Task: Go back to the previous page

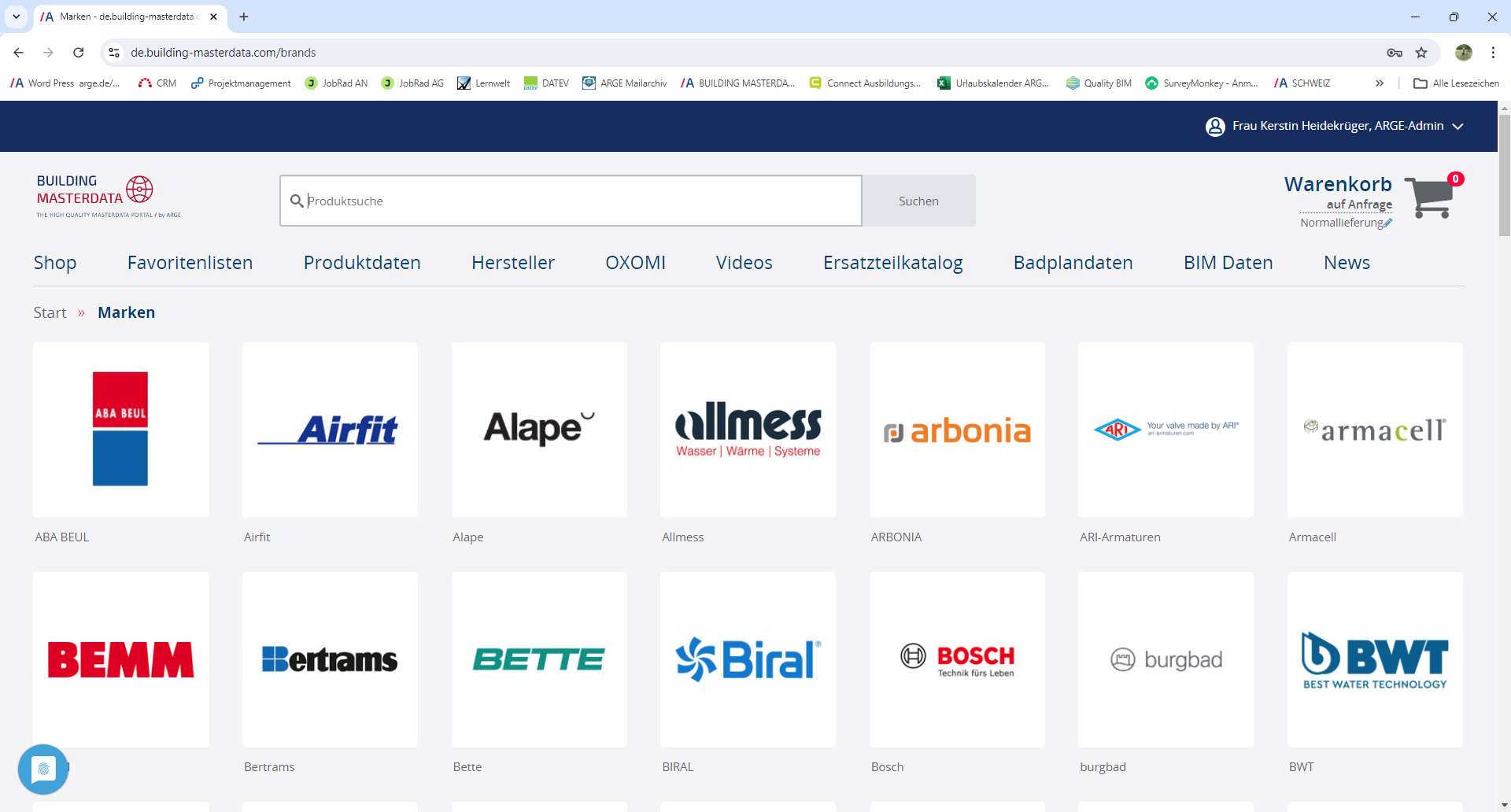Action: click(19, 53)
